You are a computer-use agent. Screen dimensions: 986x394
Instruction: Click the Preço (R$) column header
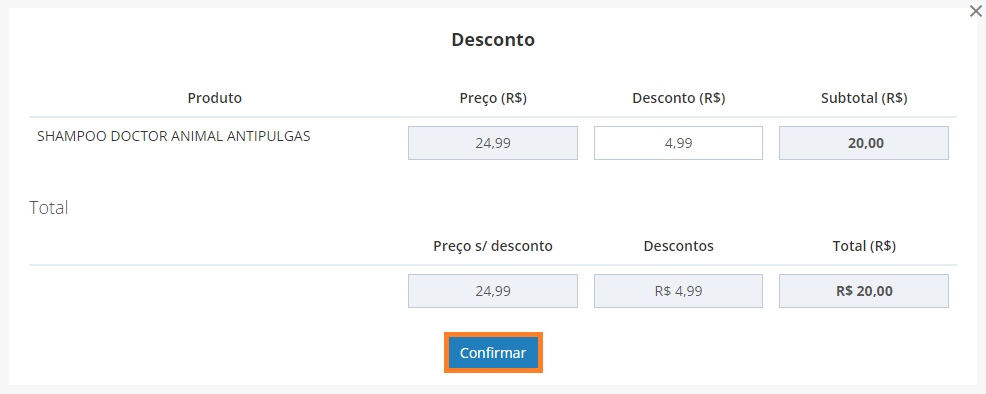coord(493,98)
